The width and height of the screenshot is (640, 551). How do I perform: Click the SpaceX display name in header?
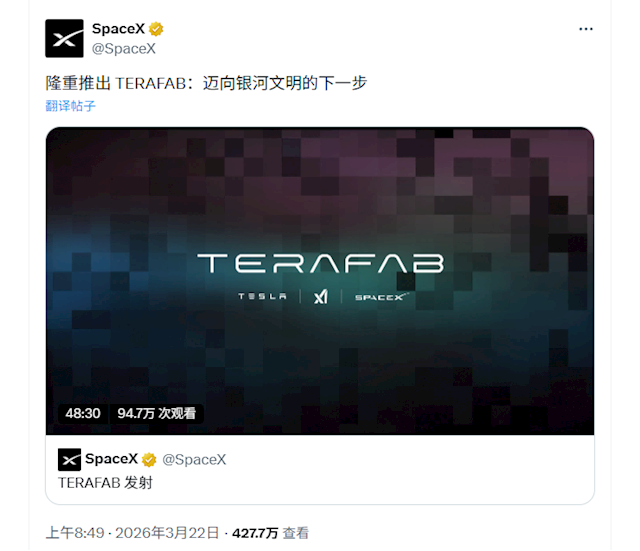pyautogui.click(x=118, y=29)
